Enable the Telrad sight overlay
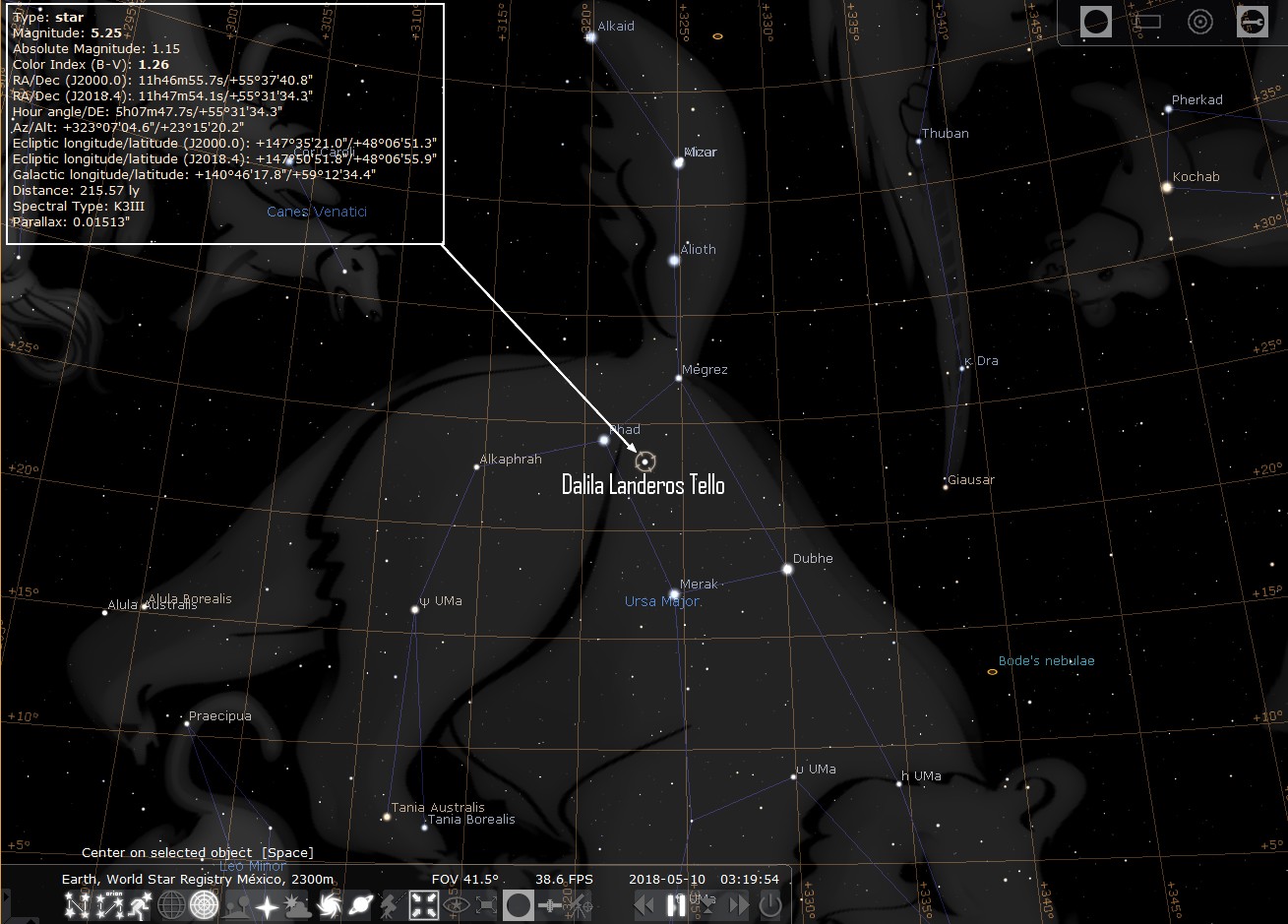This screenshot has height=924, width=1288. pos(1199,22)
